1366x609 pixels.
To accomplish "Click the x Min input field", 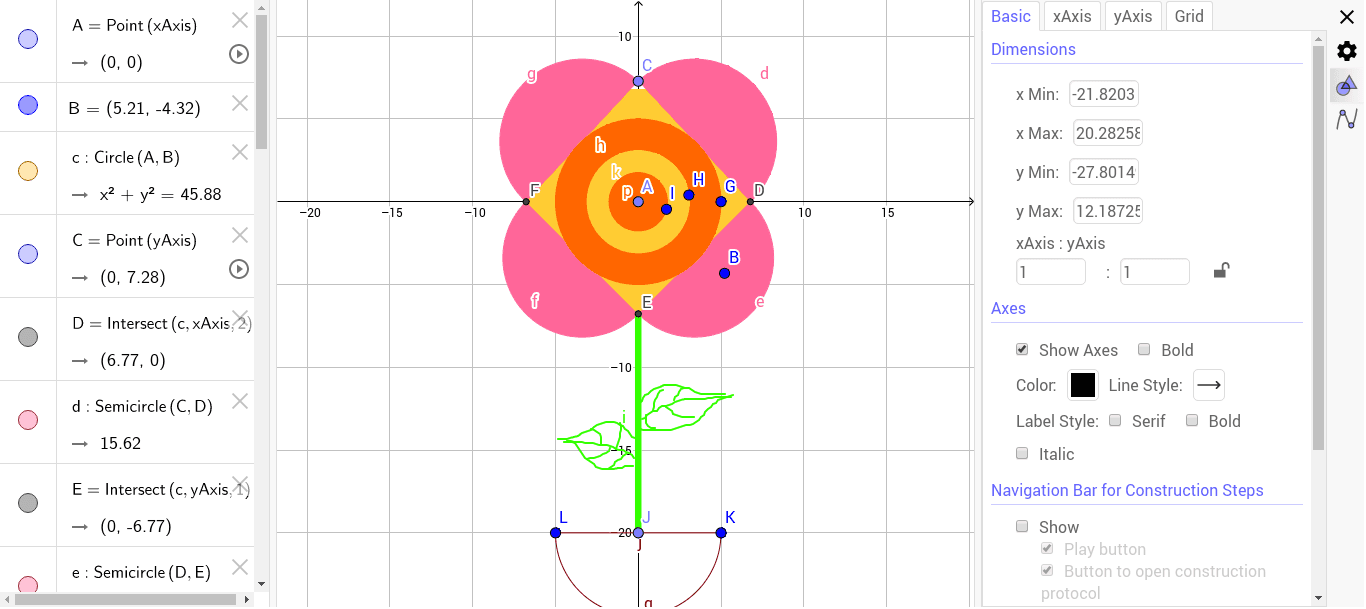I will coord(1103,93).
